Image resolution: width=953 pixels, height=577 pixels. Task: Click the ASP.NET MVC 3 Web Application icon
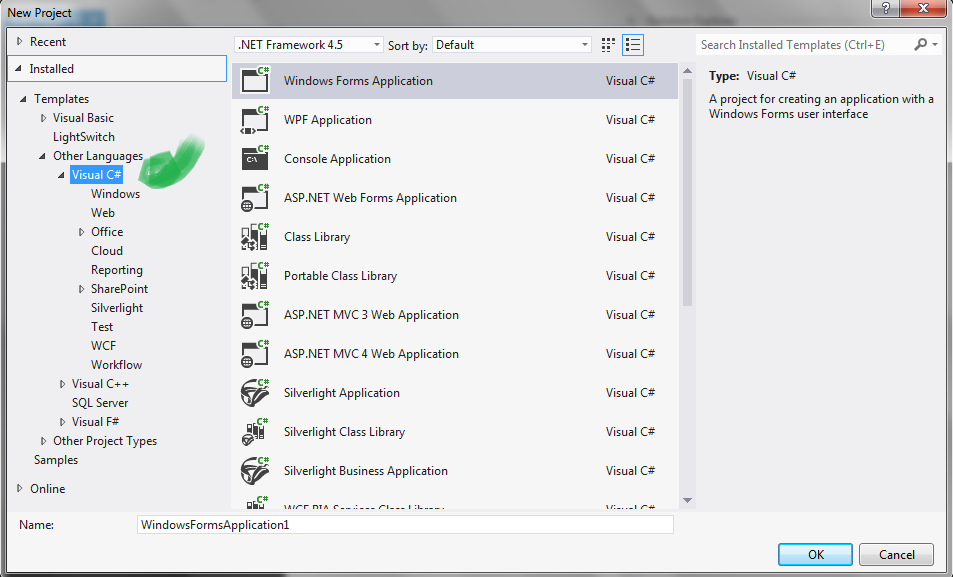click(x=255, y=314)
